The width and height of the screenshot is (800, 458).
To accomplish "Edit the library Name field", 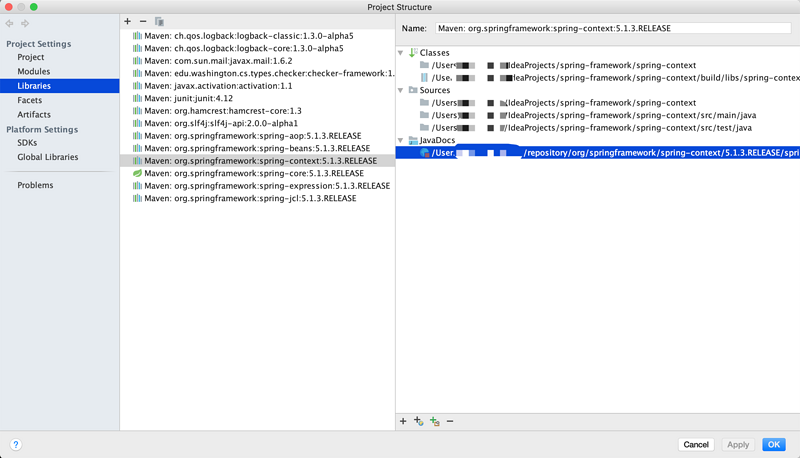I will coord(613,29).
